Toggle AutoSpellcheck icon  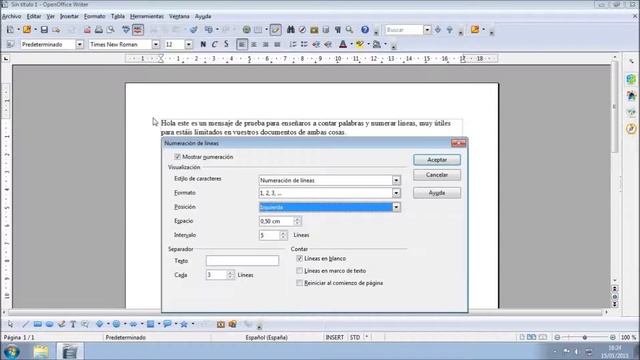(x=138, y=30)
